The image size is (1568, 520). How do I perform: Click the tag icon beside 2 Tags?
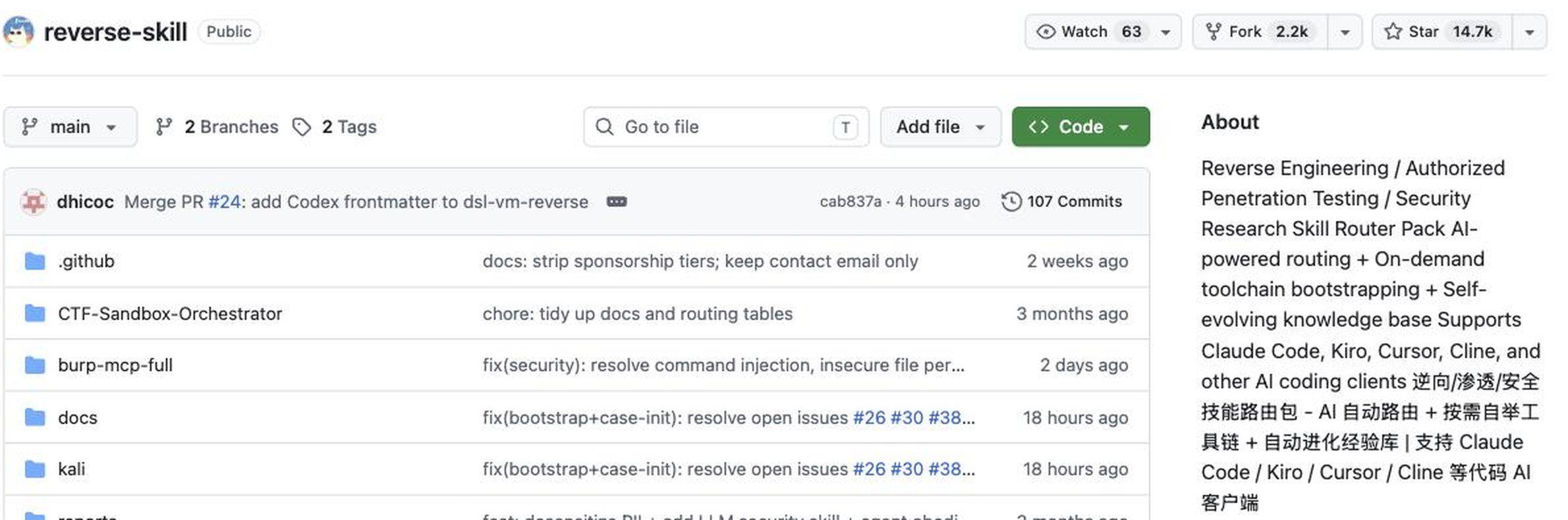pos(302,126)
